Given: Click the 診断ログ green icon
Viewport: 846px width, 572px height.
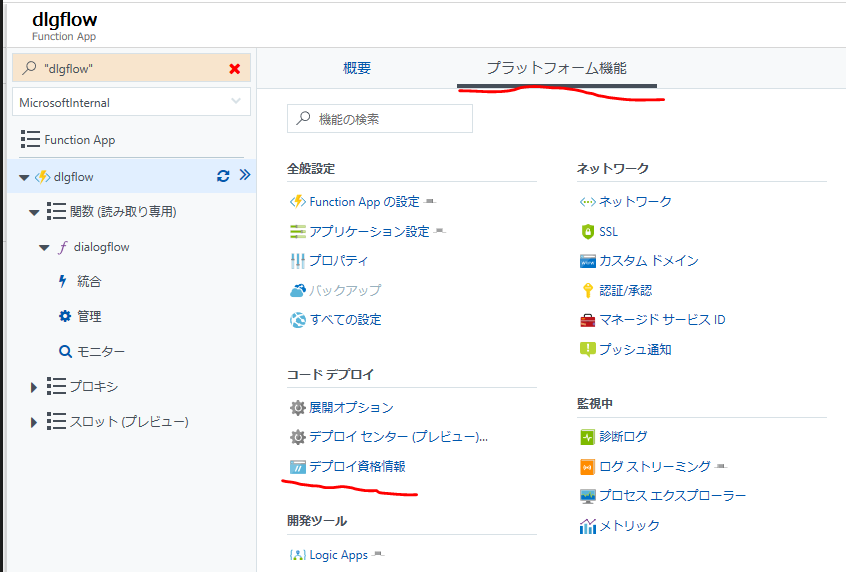Looking at the screenshot, I should pyautogui.click(x=588, y=437).
